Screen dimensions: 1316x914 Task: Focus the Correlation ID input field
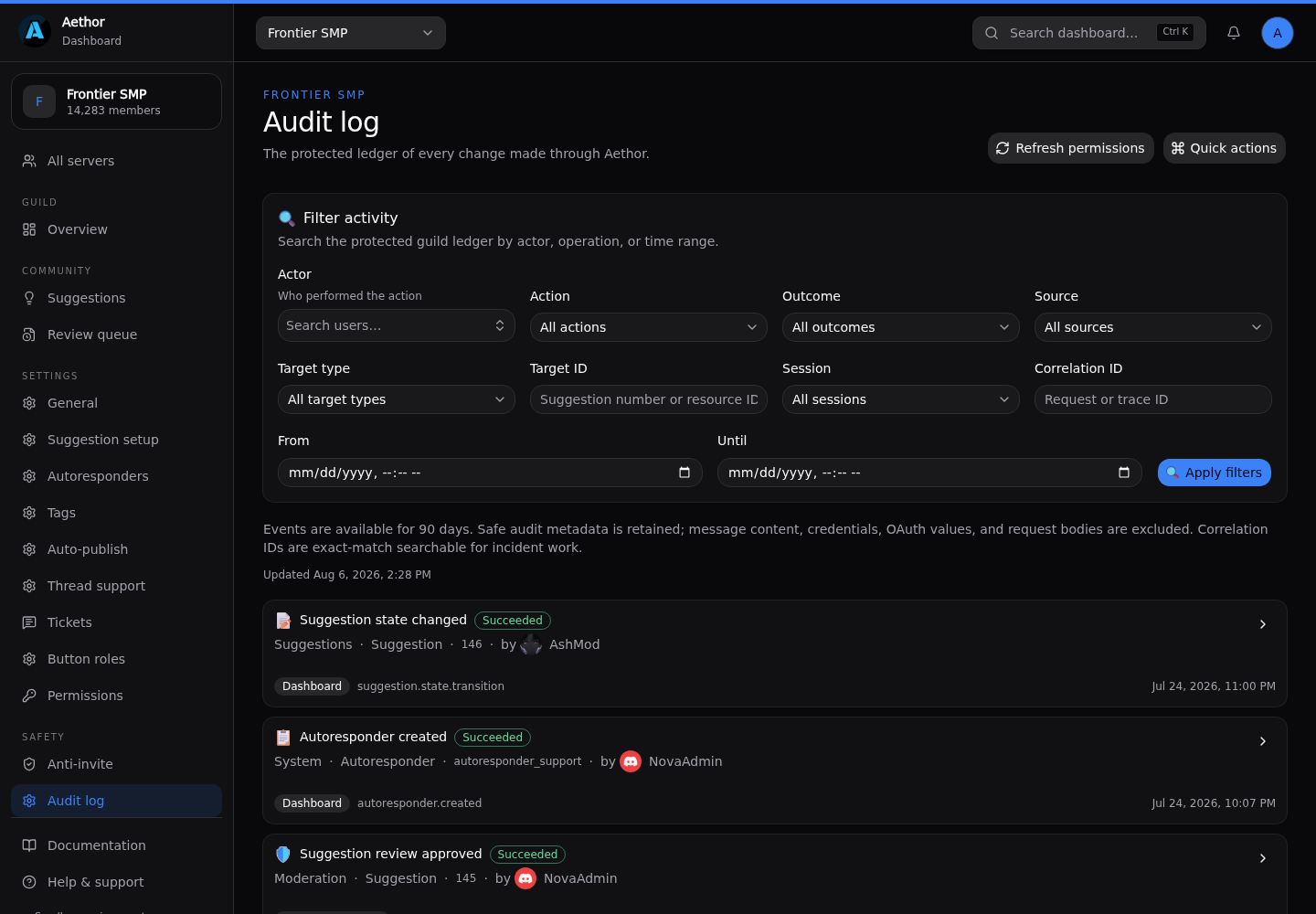click(1153, 399)
